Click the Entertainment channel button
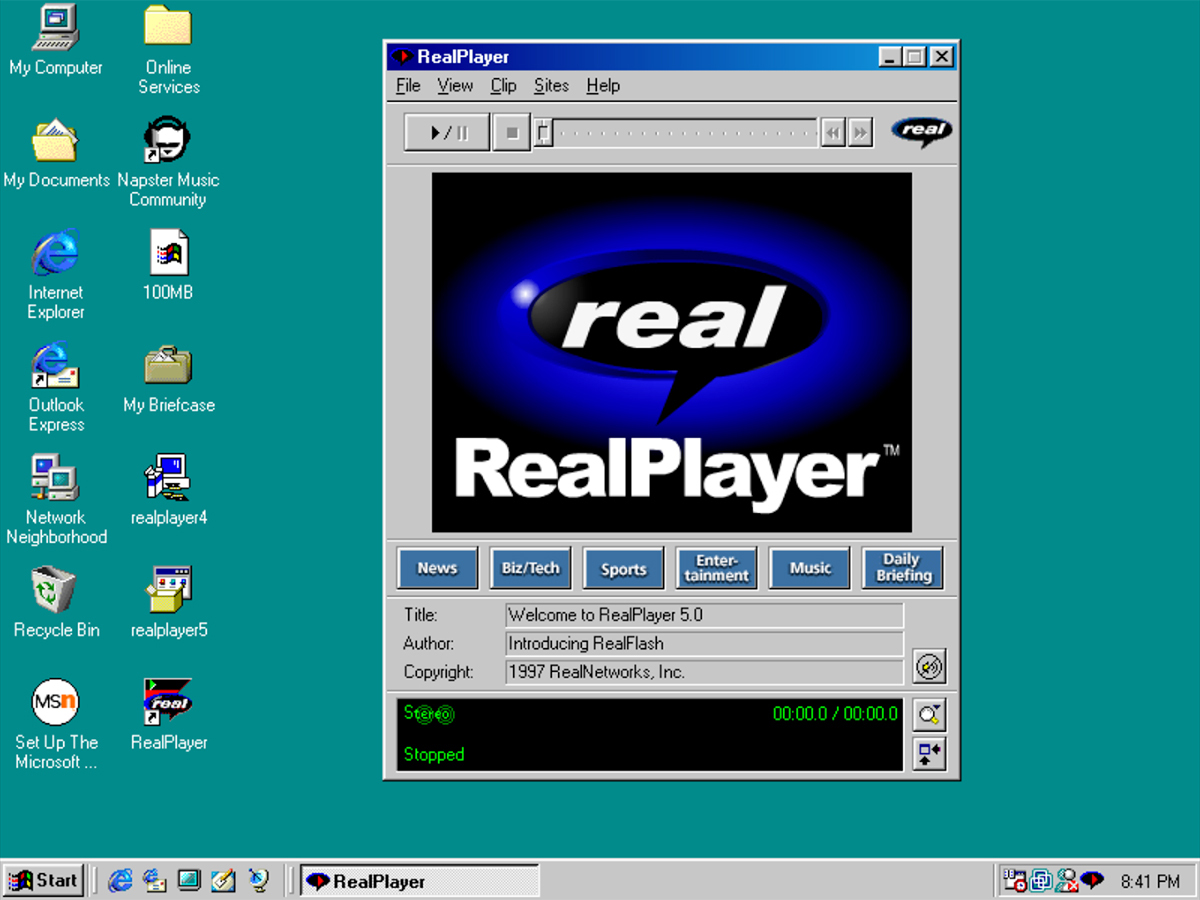This screenshot has height=900, width=1200. (x=716, y=568)
